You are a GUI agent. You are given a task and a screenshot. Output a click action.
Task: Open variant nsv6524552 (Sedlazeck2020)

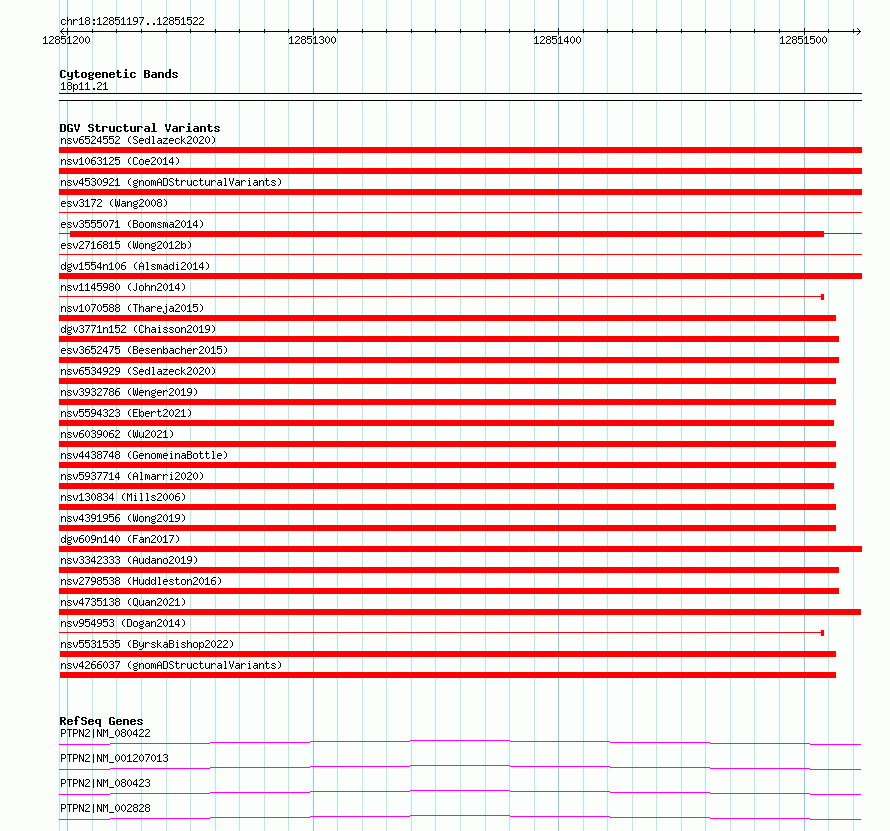138,140
